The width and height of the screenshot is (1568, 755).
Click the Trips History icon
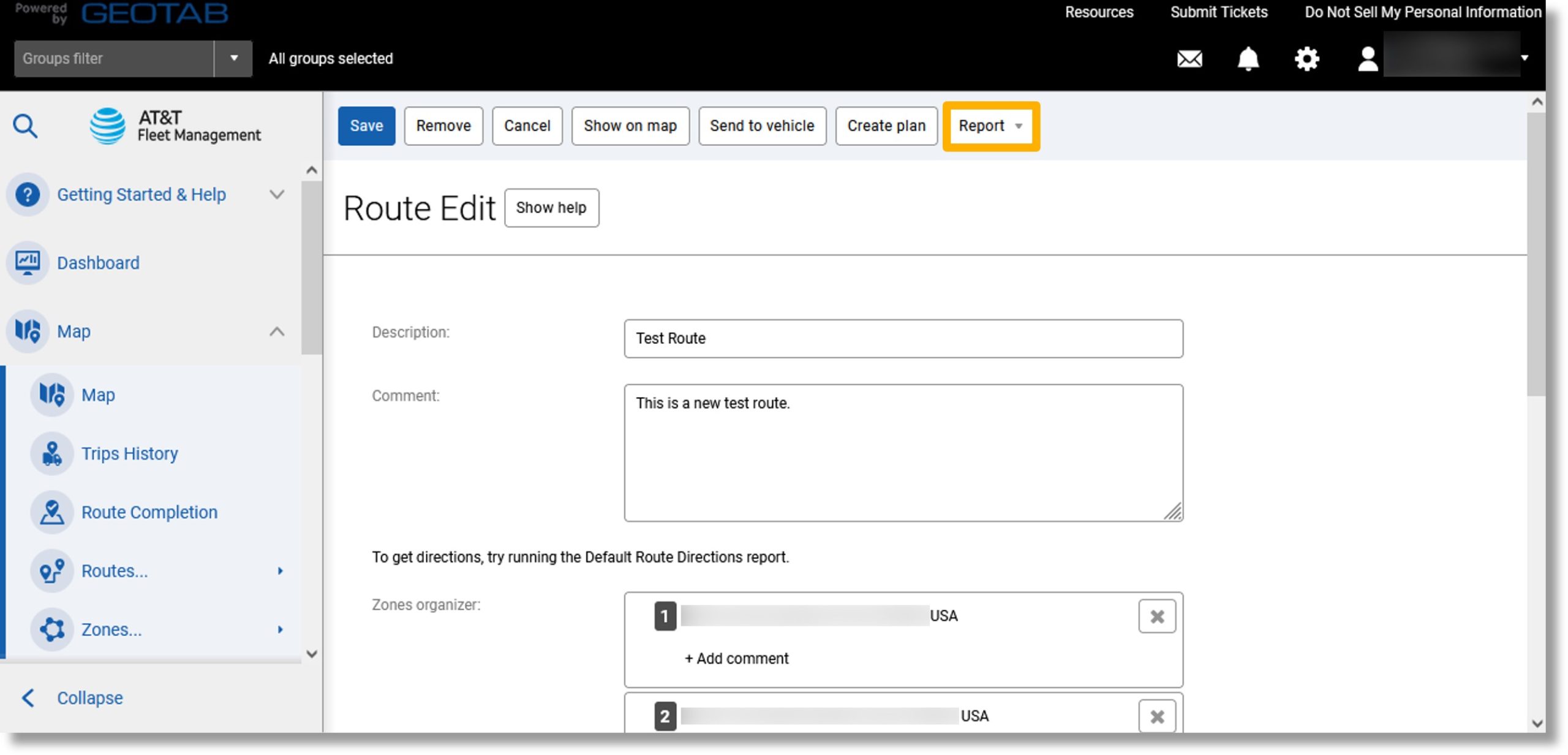click(x=52, y=453)
